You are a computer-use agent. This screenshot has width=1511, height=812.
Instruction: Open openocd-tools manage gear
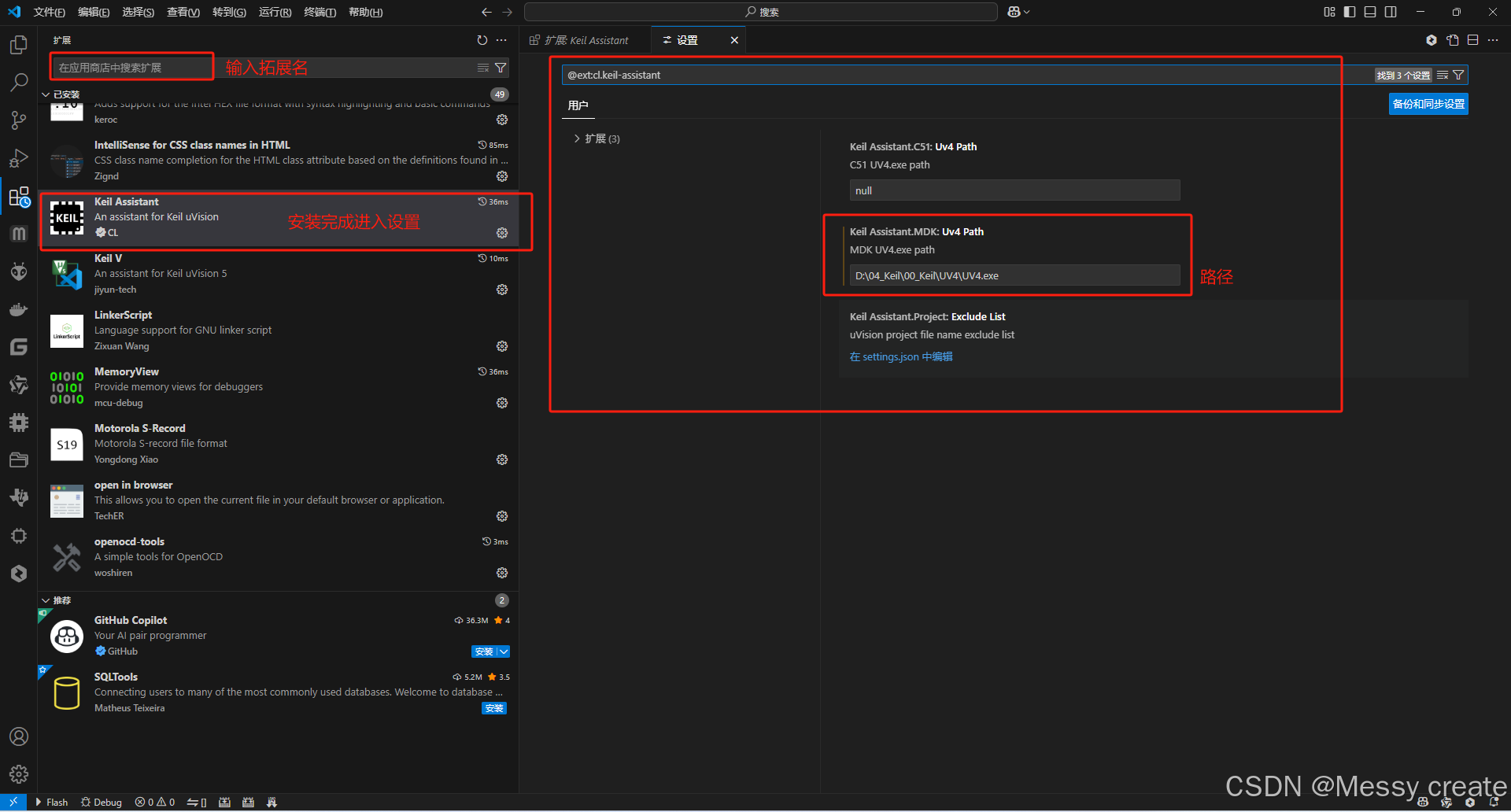pos(502,573)
